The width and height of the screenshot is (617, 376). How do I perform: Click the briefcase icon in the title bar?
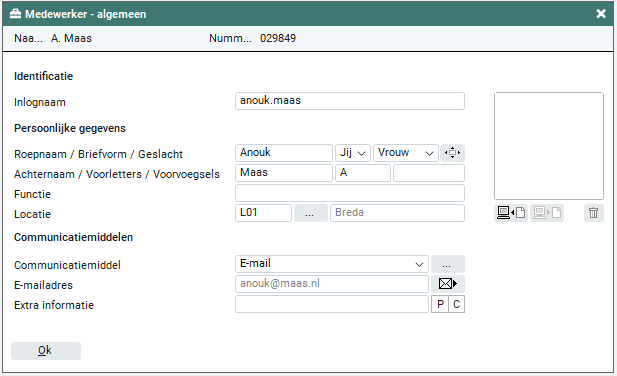point(15,14)
